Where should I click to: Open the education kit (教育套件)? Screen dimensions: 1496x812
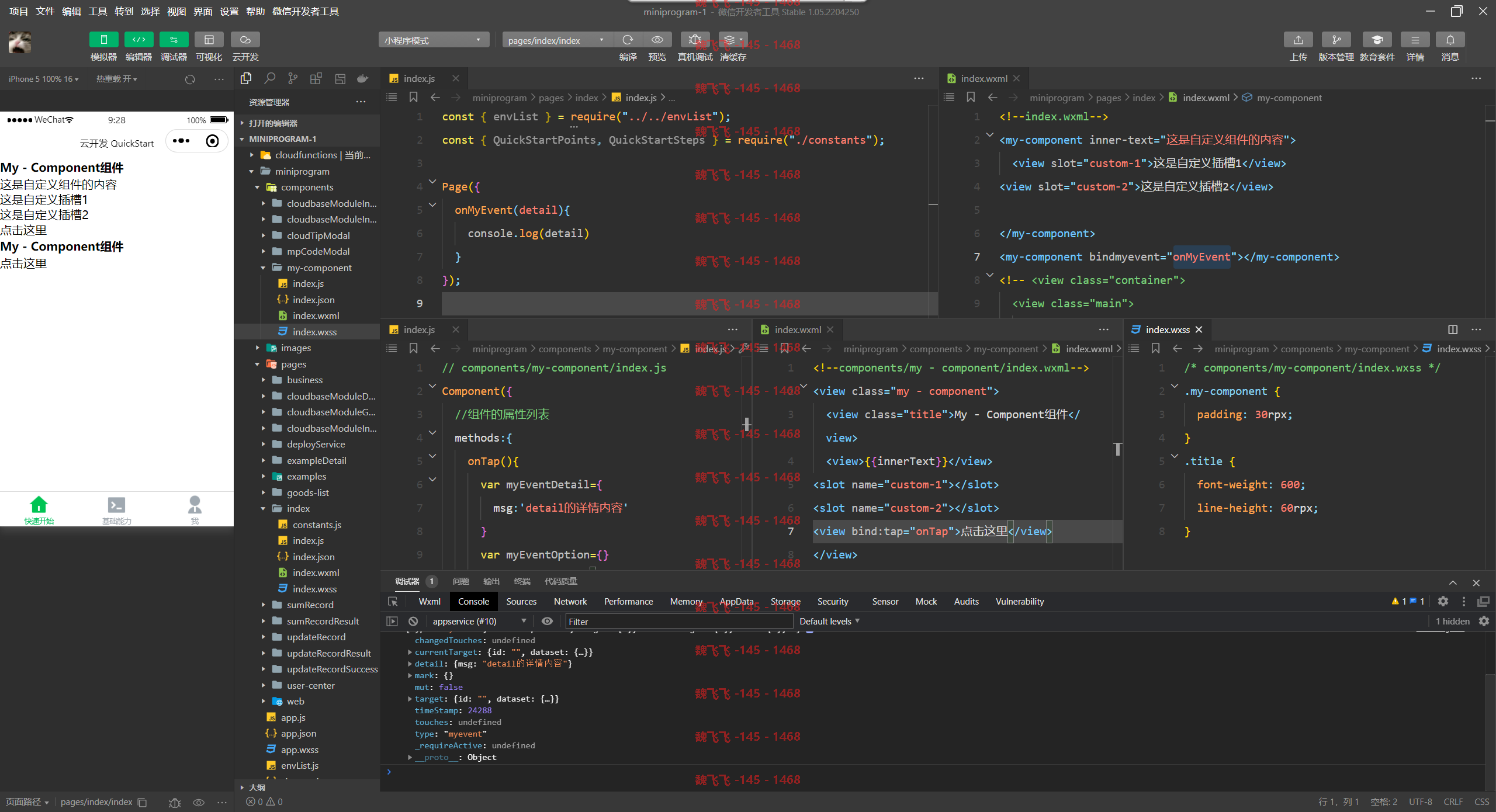(1377, 40)
